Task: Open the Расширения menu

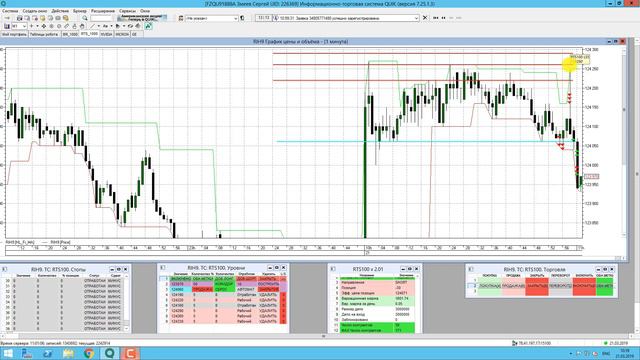Action: click(103, 11)
